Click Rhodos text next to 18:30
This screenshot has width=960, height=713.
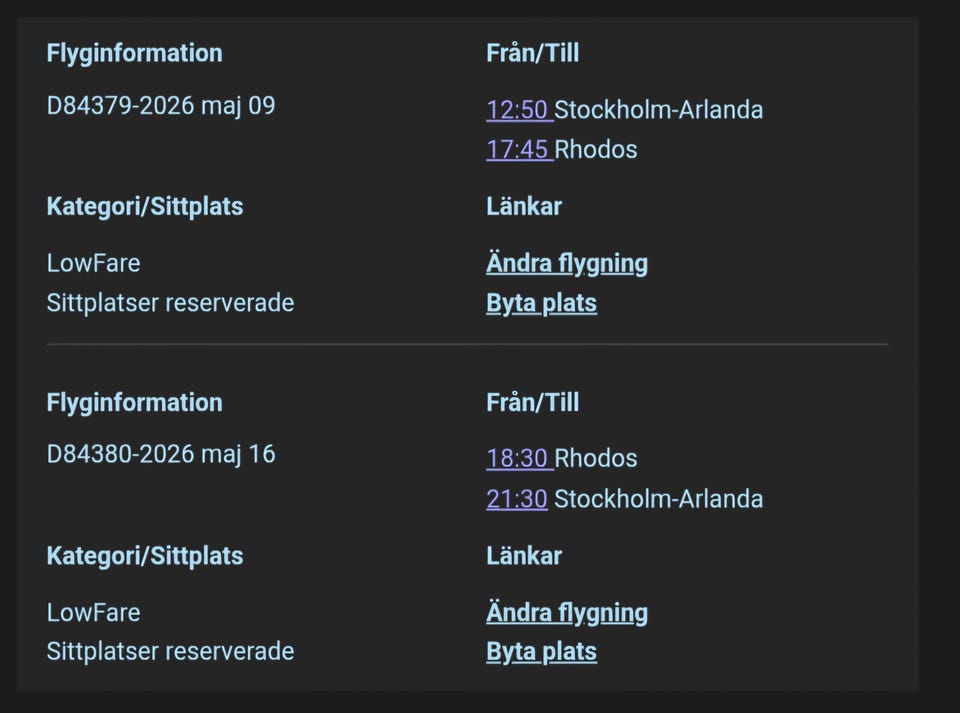click(596, 458)
